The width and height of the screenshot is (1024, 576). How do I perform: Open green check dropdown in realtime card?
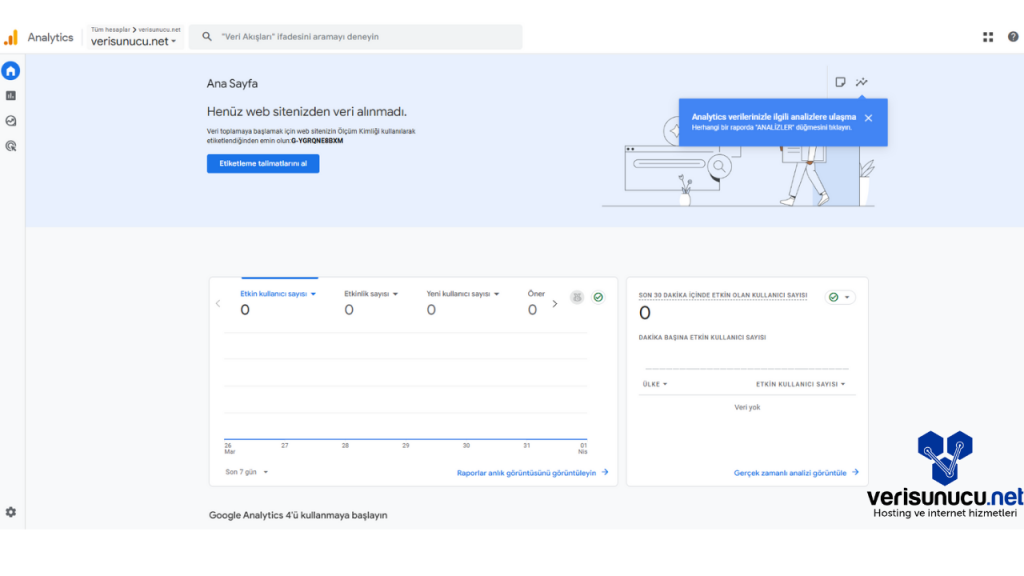point(840,297)
